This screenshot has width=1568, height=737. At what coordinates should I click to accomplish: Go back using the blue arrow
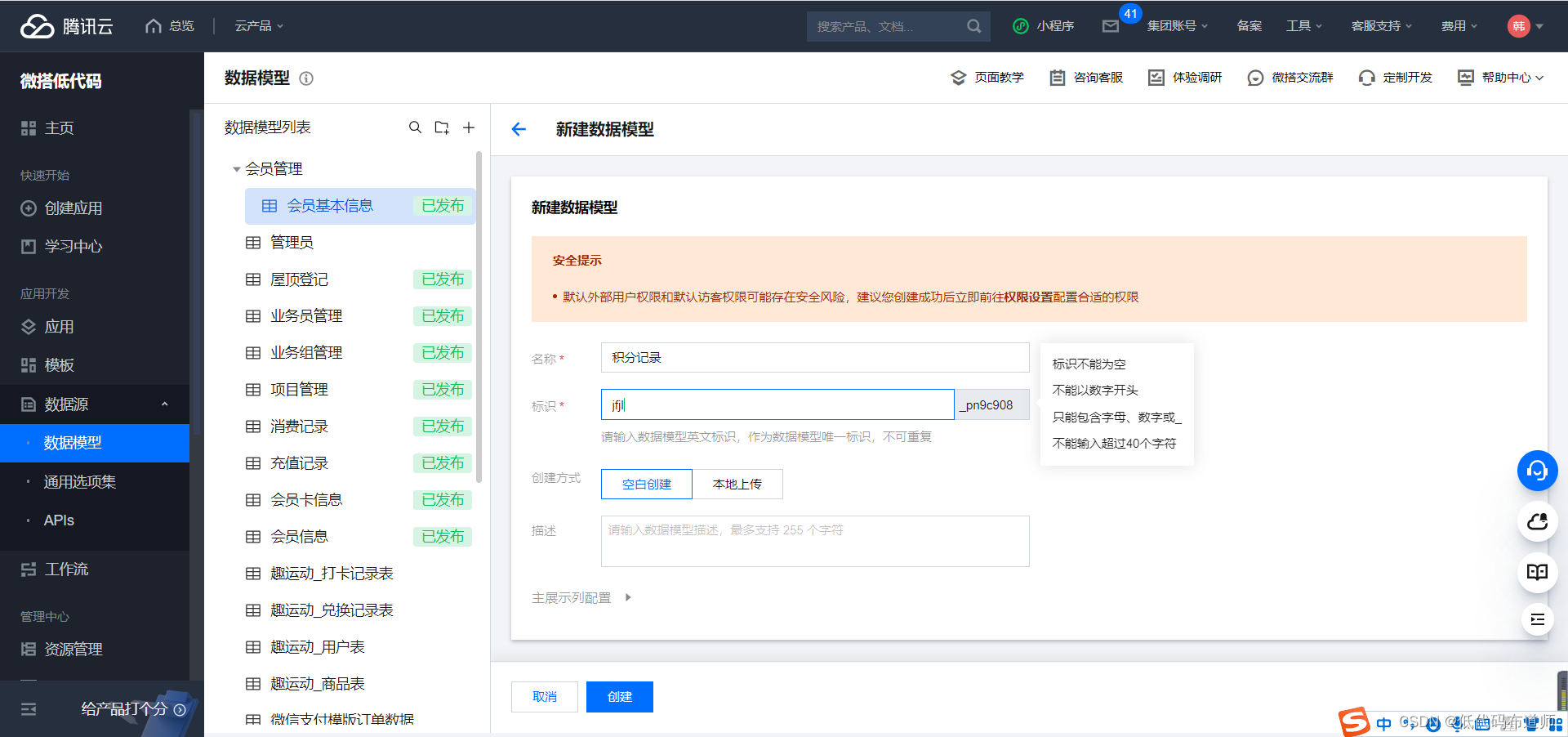tap(519, 129)
